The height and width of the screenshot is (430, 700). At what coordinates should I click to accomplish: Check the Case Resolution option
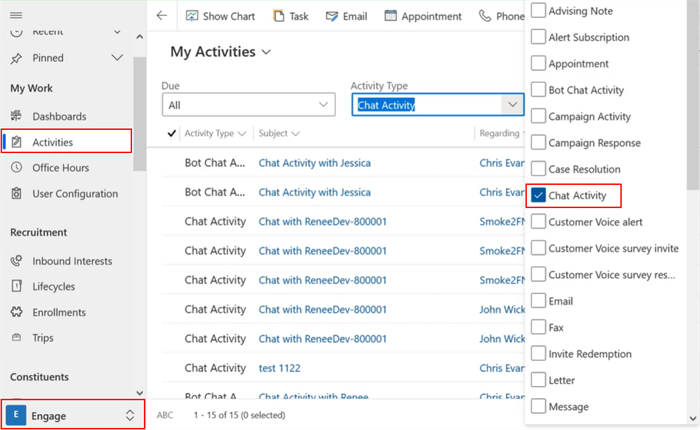(538, 169)
